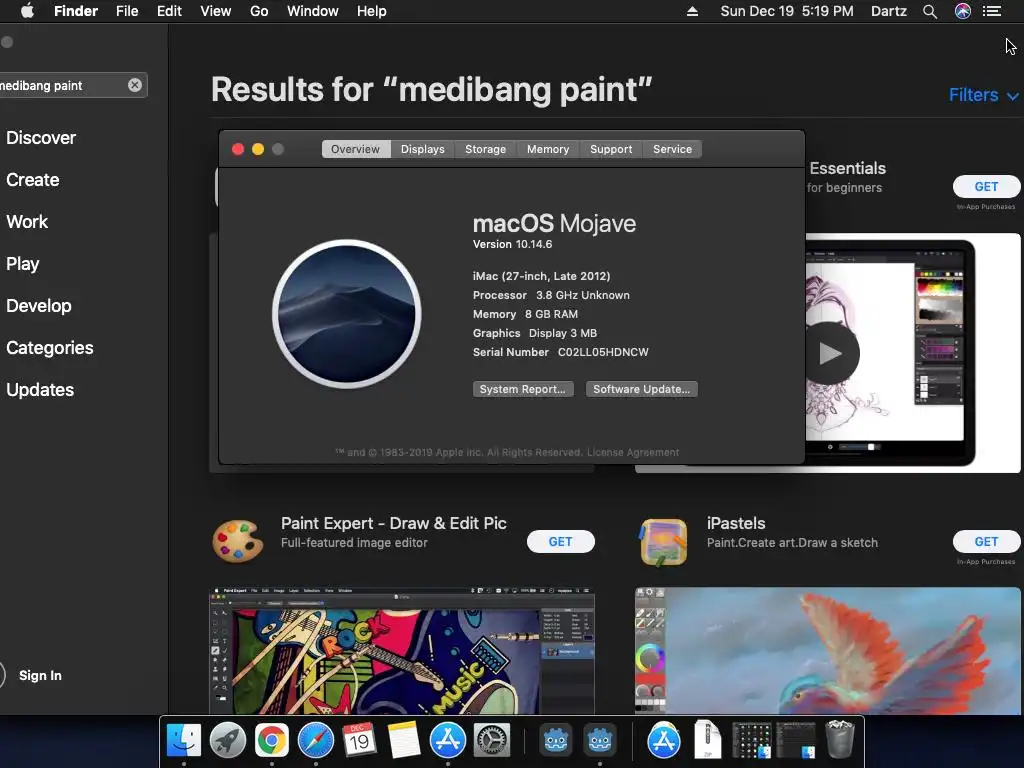Open Calendar showing 19 in Dock

pyautogui.click(x=359, y=741)
